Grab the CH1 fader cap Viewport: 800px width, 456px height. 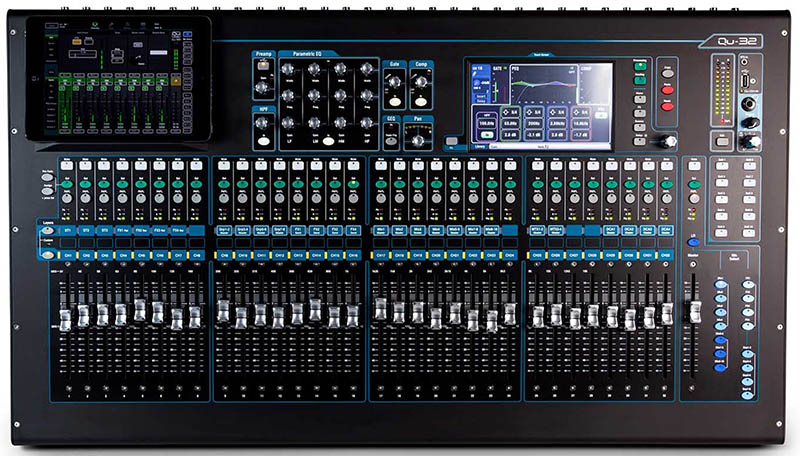(65, 320)
